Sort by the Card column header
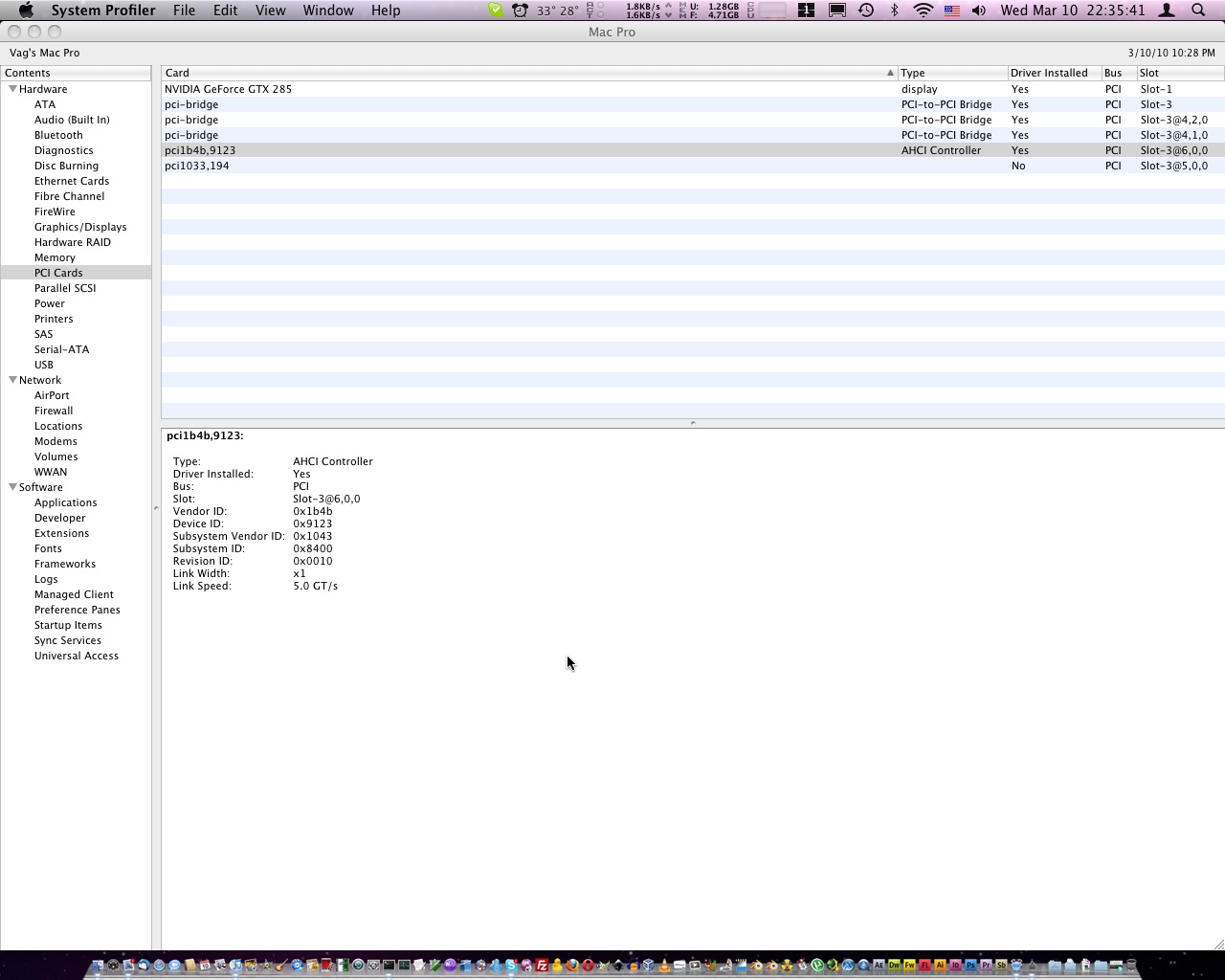Viewport: 1225px width, 980px height. 529,73
